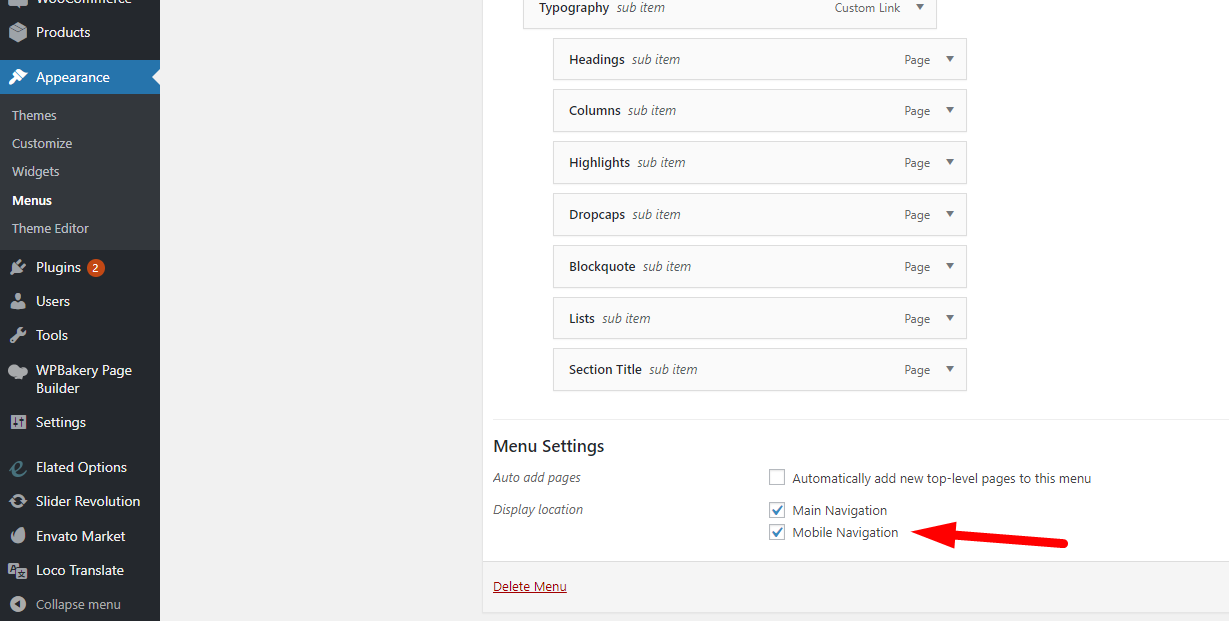Click the Appearance paintbrush icon
1229x621 pixels.
pyautogui.click(x=18, y=77)
